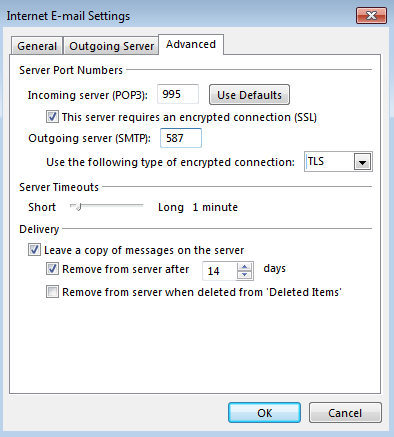
Task: Click the server timeout slider track
Action: 106,206
